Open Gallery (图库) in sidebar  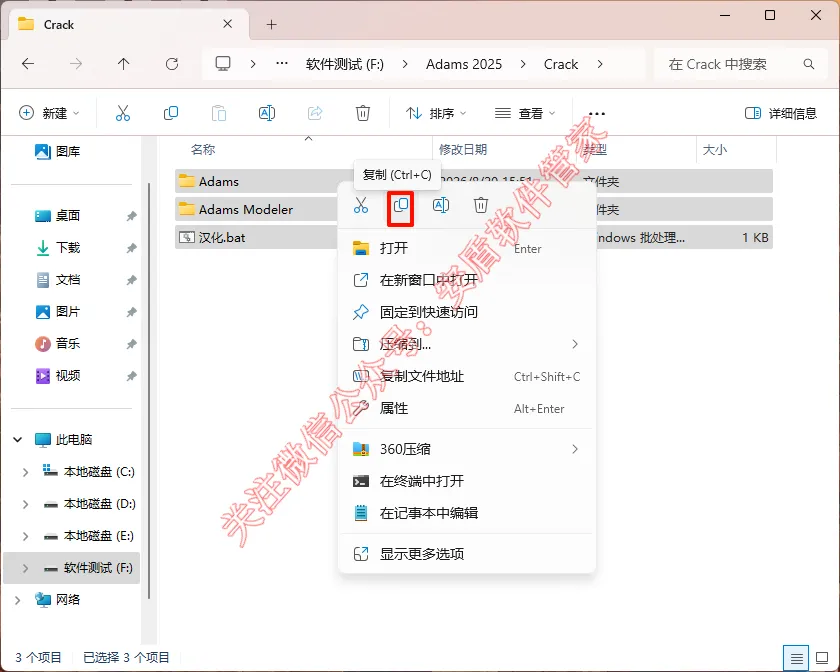pos(57,152)
